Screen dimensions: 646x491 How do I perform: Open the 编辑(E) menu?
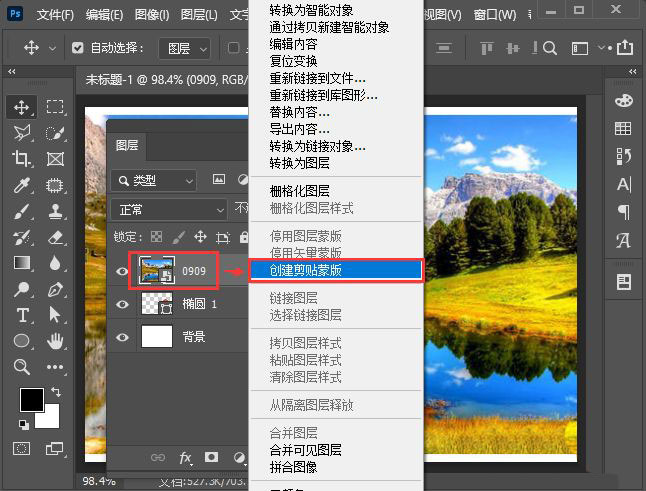click(x=104, y=15)
